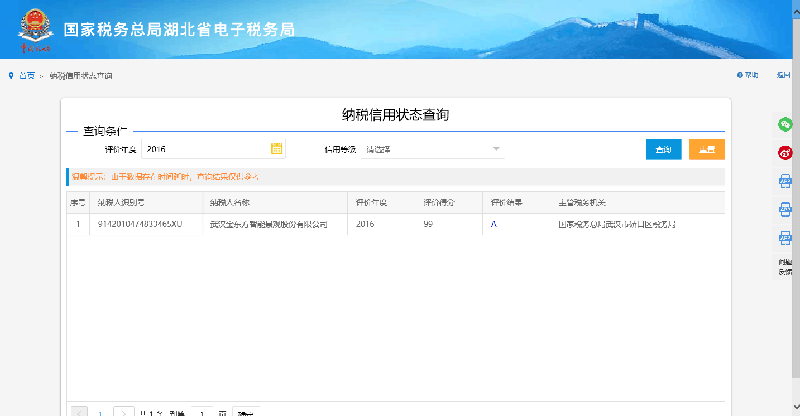Click the orange reset button
This screenshot has height=416, width=800.
(707, 149)
